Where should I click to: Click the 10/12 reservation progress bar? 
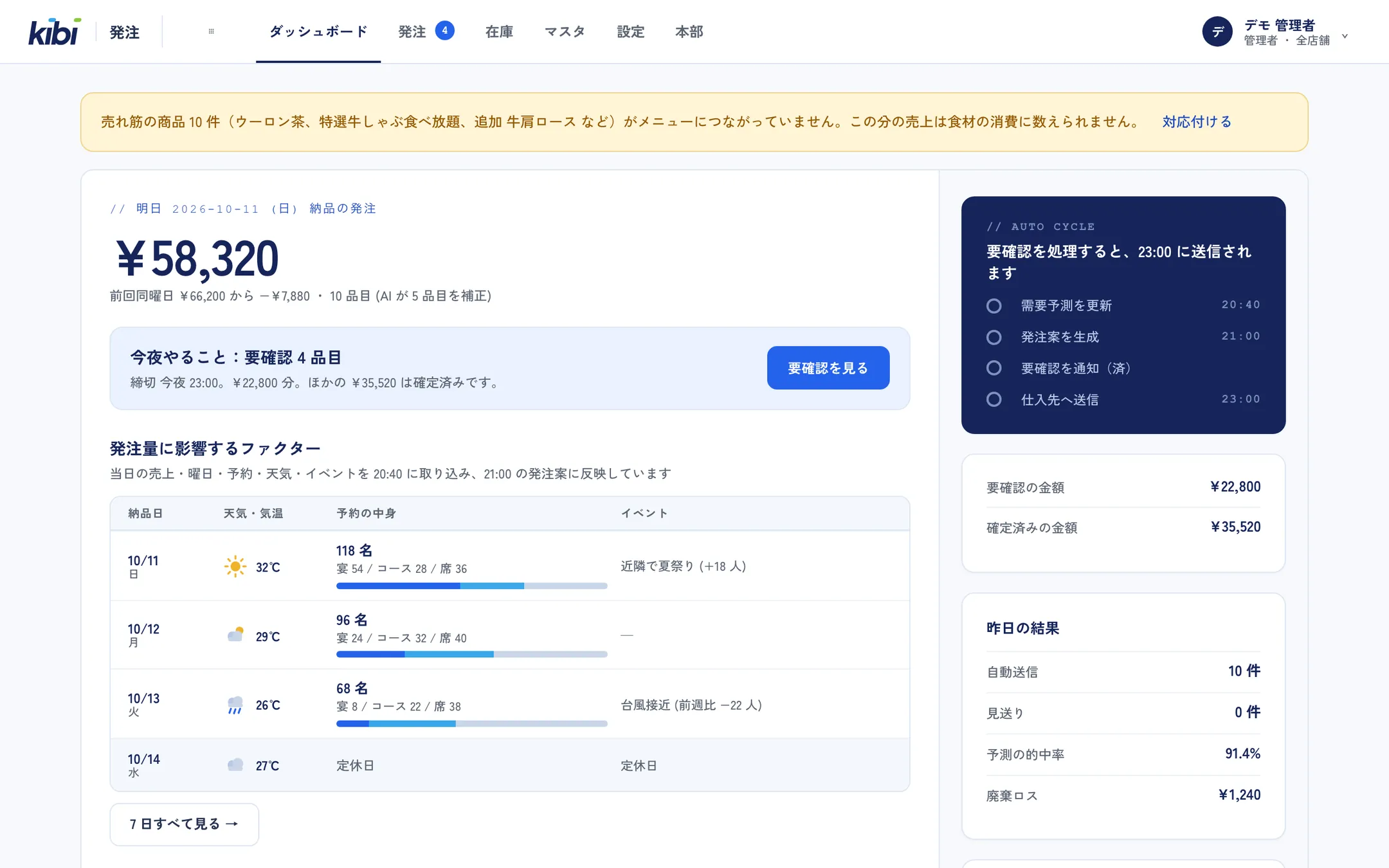click(471, 654)
